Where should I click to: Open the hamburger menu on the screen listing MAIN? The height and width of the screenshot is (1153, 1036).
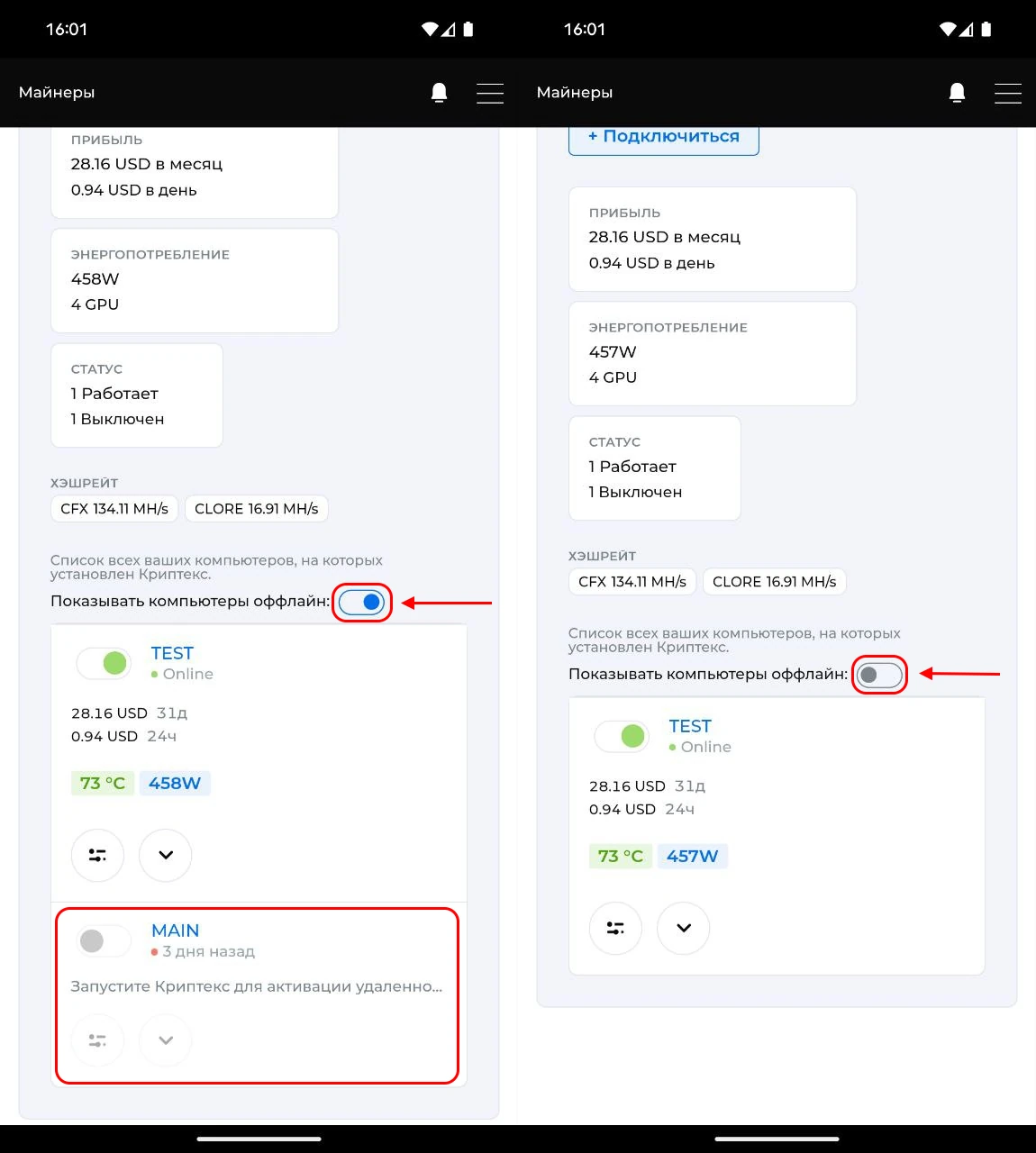489,93
